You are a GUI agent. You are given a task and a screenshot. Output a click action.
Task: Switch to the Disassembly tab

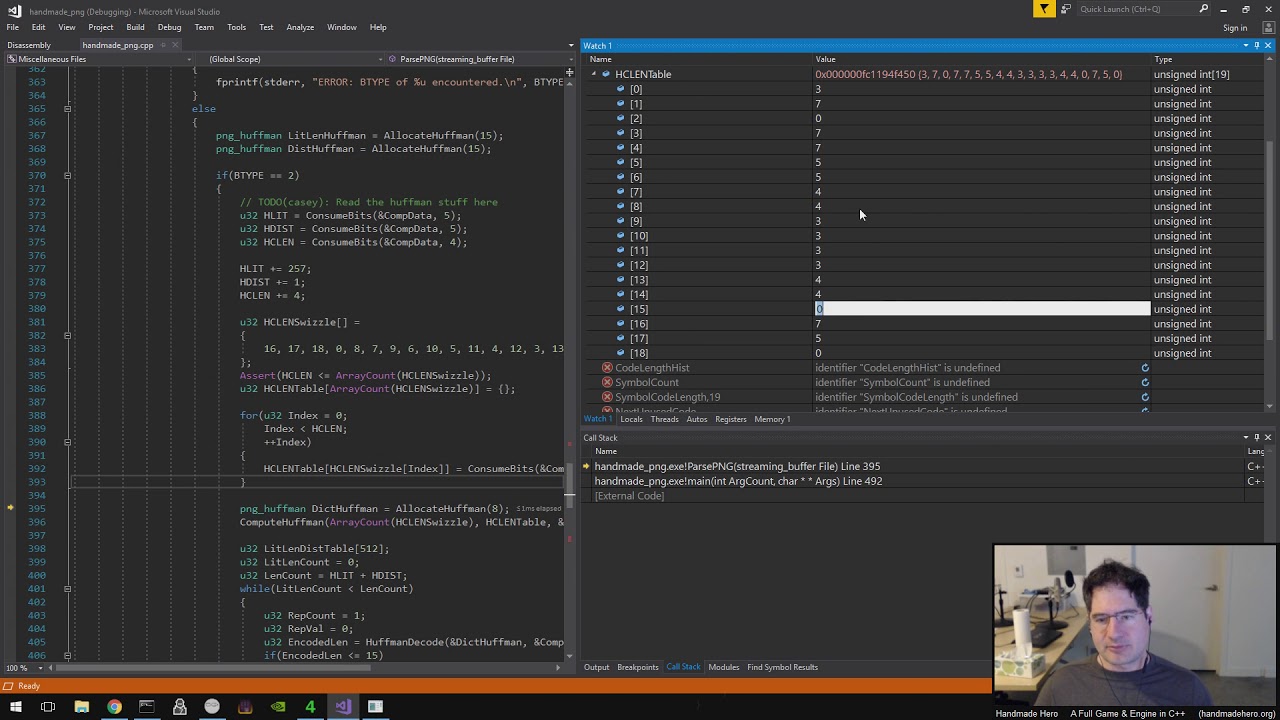(29, 45)
